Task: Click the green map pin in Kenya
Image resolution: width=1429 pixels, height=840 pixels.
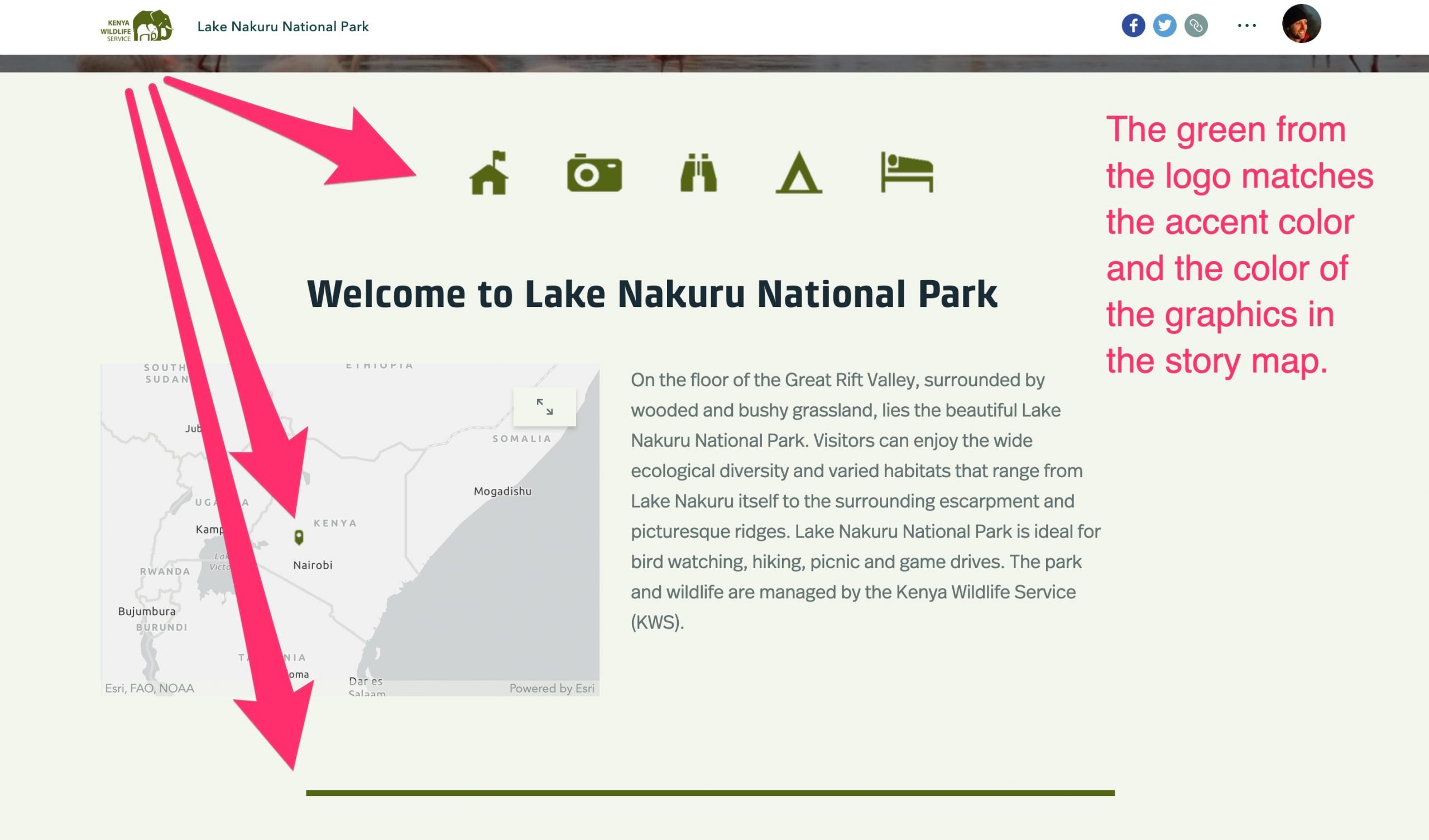Action: (299, 537)
